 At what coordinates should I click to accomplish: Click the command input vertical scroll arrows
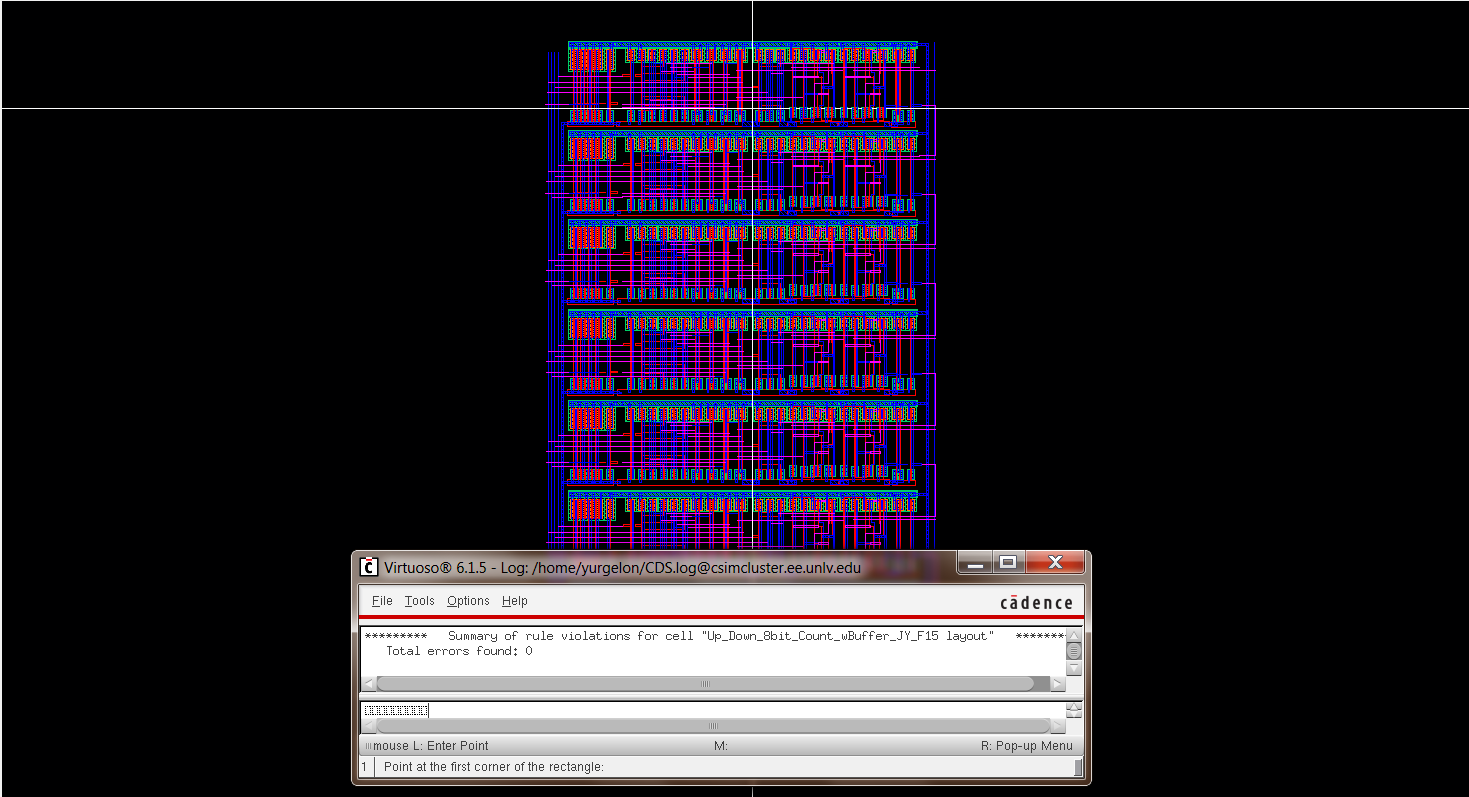coord(1074,710)
